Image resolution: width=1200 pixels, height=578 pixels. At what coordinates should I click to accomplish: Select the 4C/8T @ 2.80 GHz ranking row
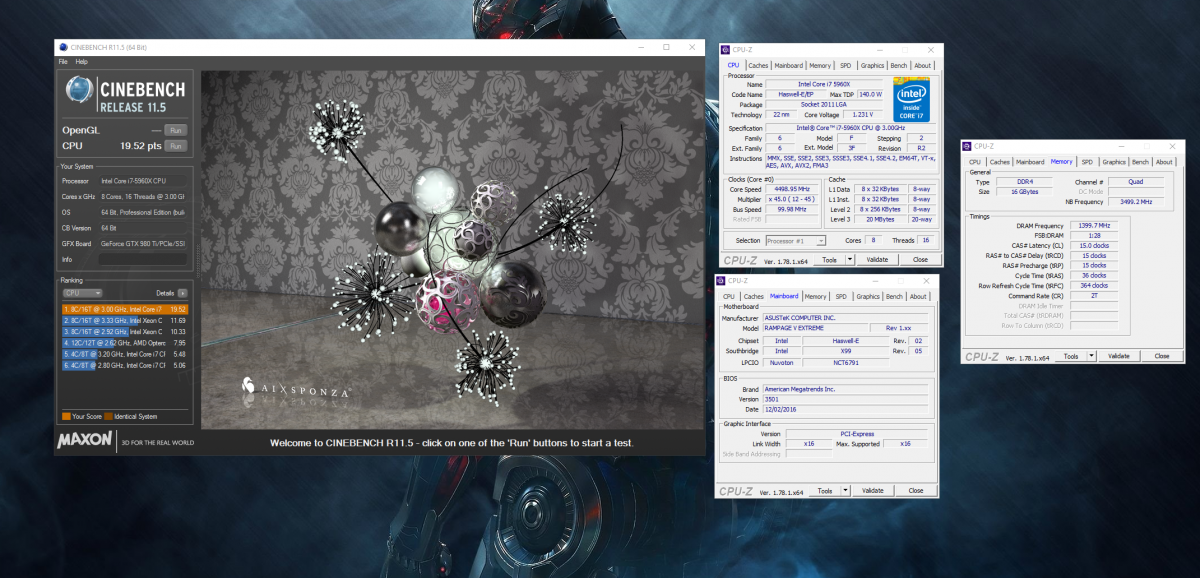pos(124,365)
